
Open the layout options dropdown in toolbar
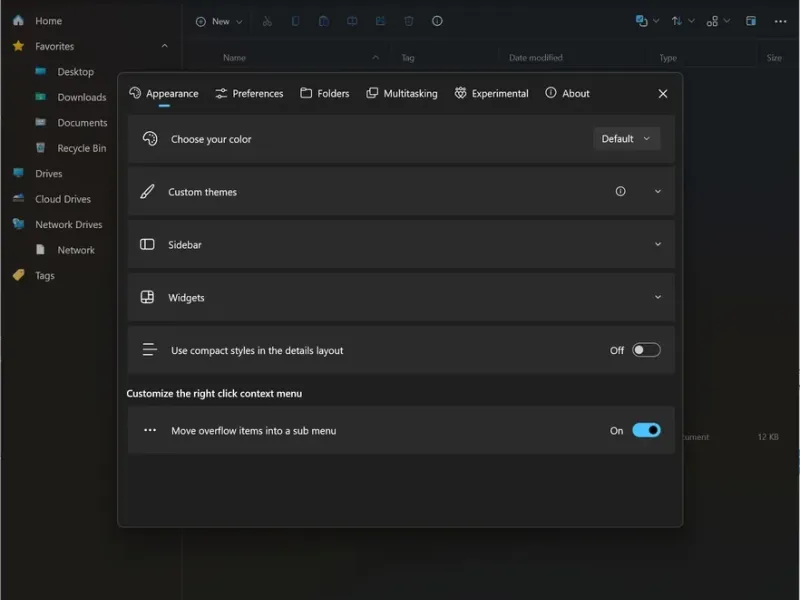(718, 21)
